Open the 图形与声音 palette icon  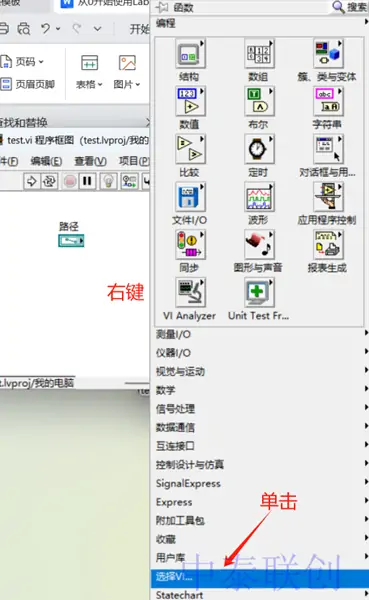pos(259,245)
